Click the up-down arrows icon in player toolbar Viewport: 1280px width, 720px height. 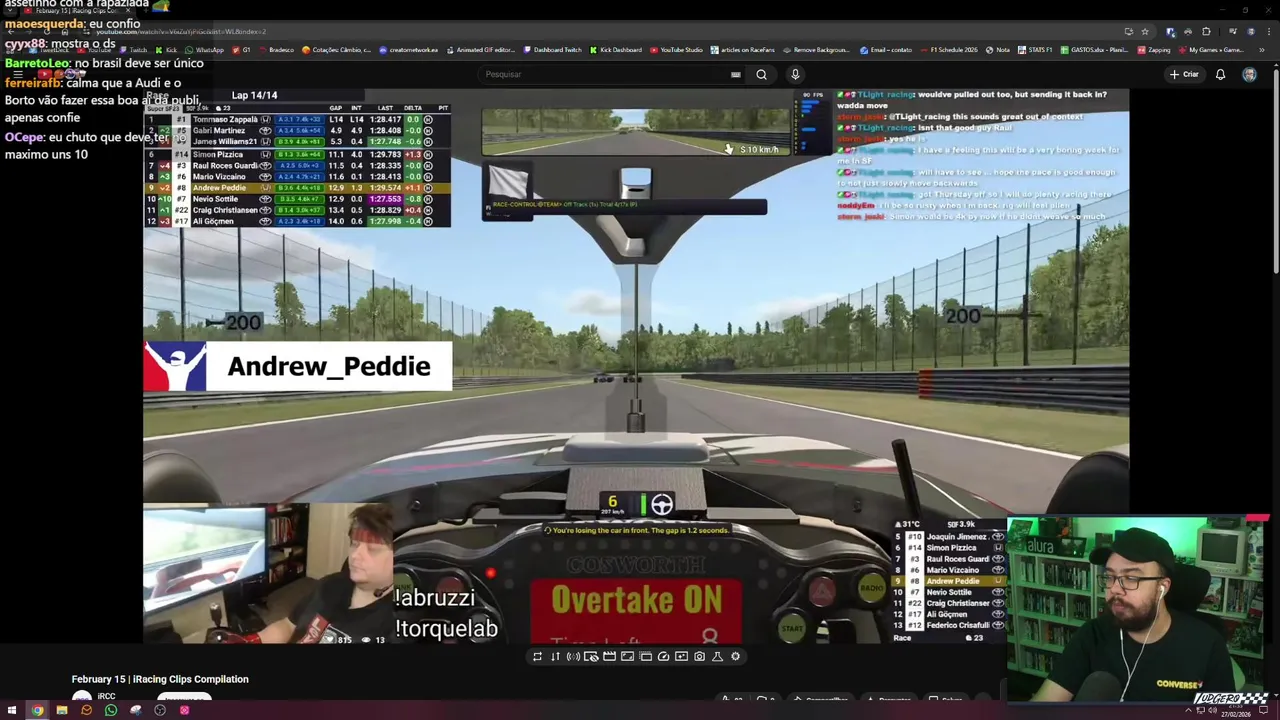(x=555, y=656)
